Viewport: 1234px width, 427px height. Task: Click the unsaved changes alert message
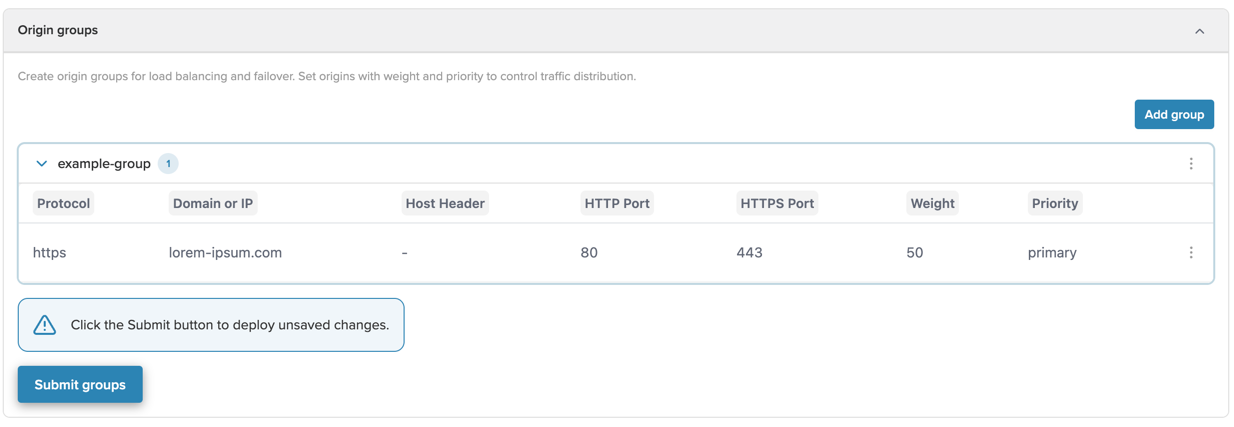[x=229, y=325]
